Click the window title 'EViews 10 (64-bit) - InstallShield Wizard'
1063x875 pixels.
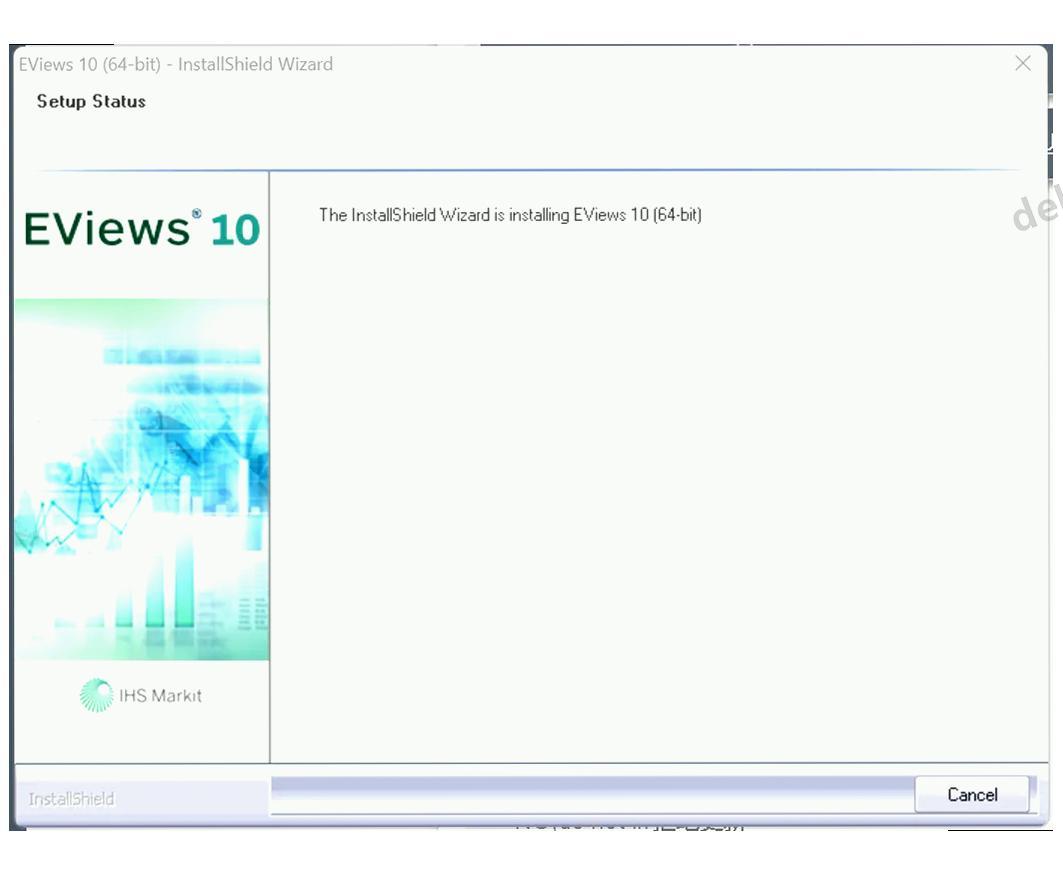click(176, 64)
